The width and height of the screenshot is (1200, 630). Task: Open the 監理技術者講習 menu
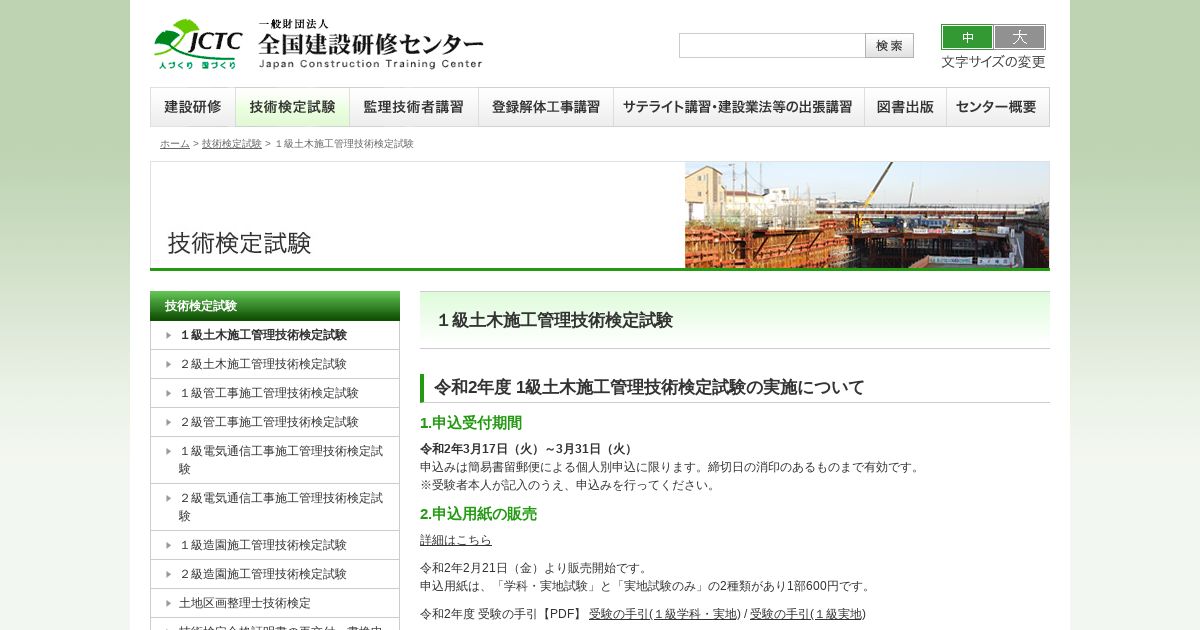[414, 107]
